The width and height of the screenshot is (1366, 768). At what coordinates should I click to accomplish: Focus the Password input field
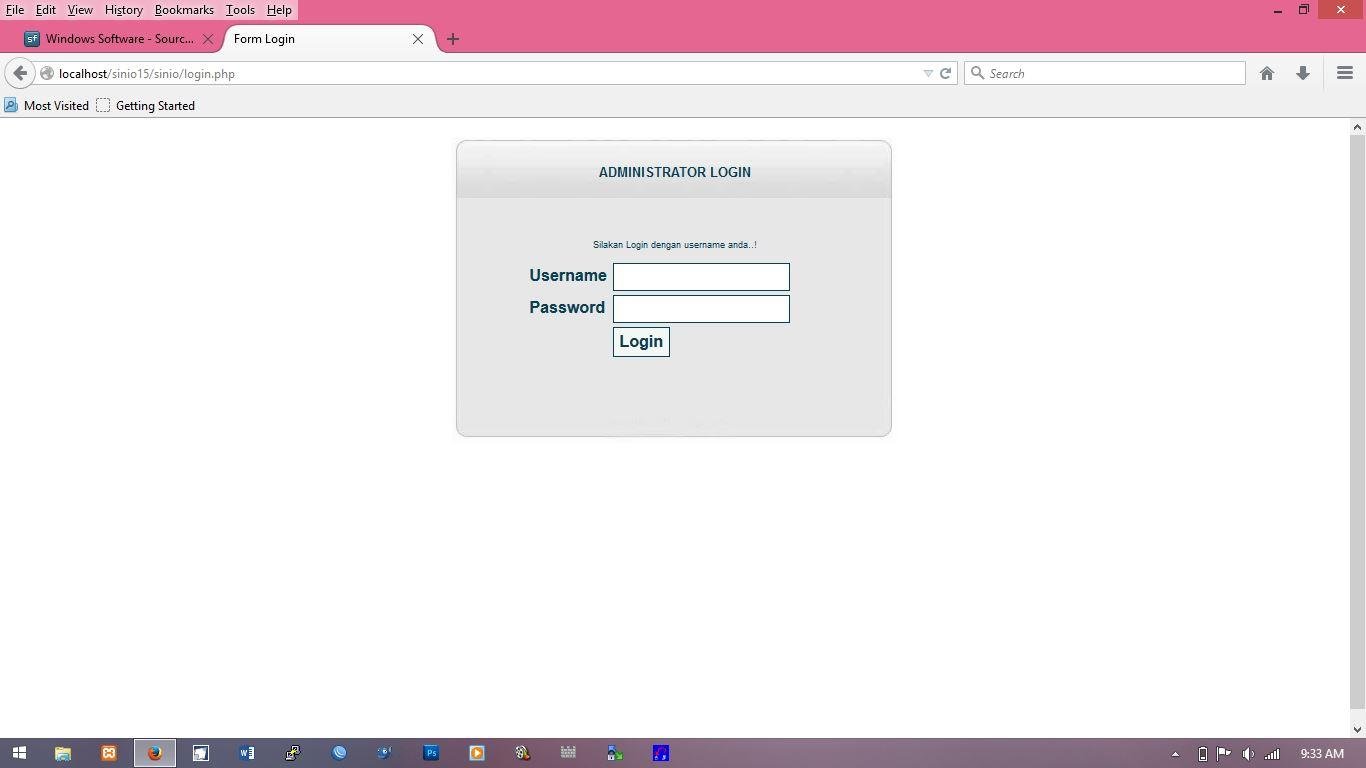[x=701, y=309]
